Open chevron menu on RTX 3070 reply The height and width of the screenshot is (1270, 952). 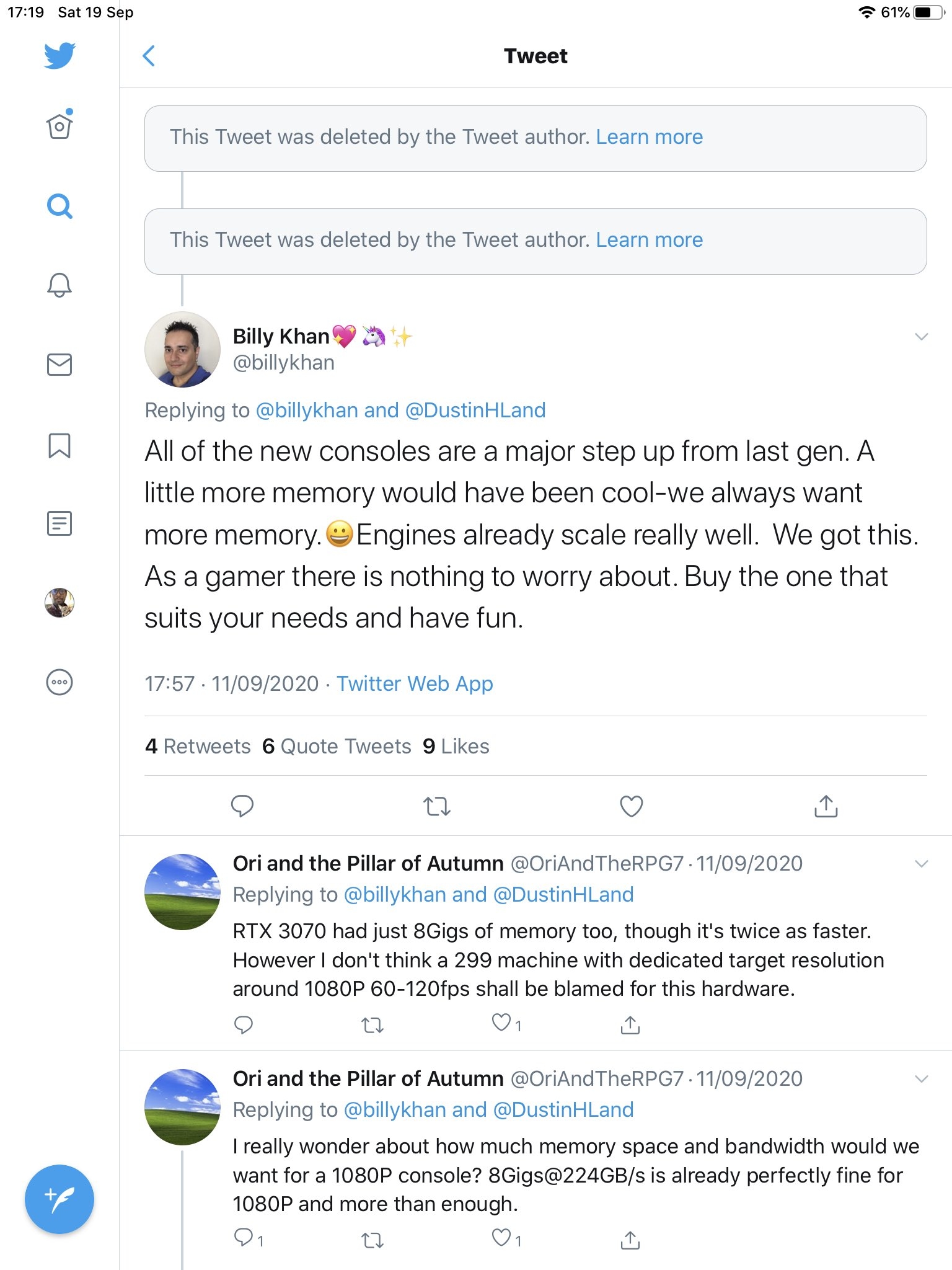pos(921,864)
